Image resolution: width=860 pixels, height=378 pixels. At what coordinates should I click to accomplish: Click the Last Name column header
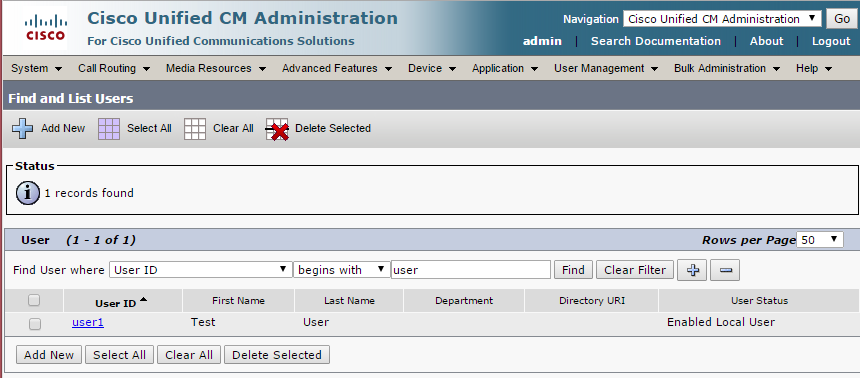tap(349, 301)
